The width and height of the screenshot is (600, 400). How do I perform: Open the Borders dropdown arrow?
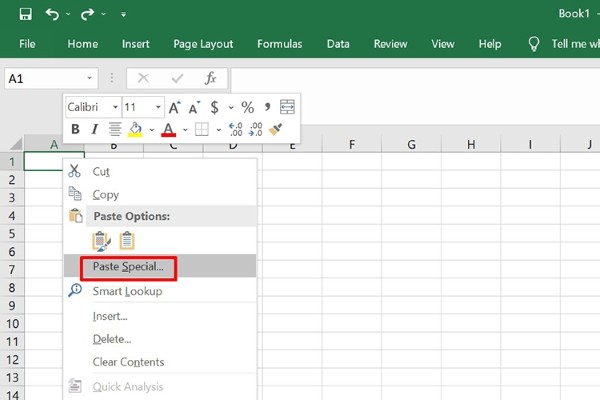point(218,129)
